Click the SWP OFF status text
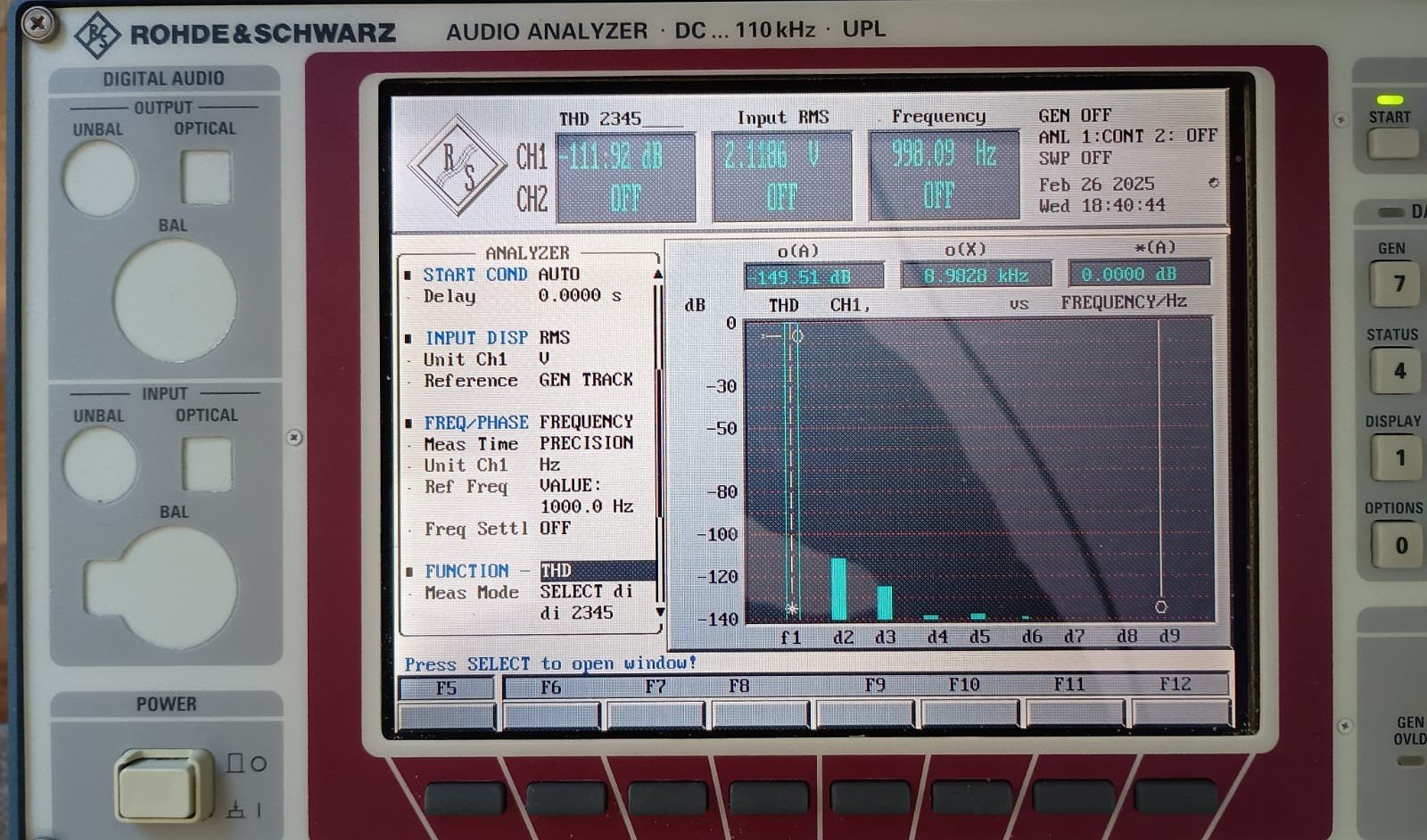This screenshot has height=840, width=1427. click(x=1075, y=158)
